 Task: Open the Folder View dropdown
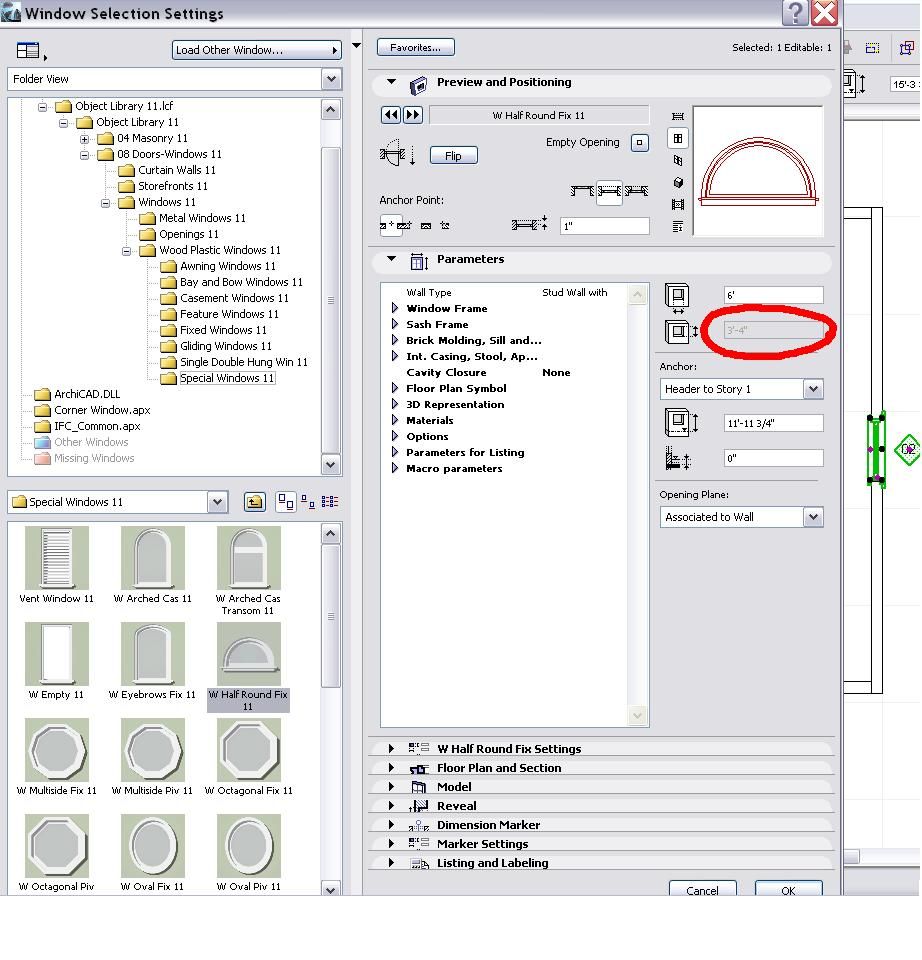coord(331,79)
